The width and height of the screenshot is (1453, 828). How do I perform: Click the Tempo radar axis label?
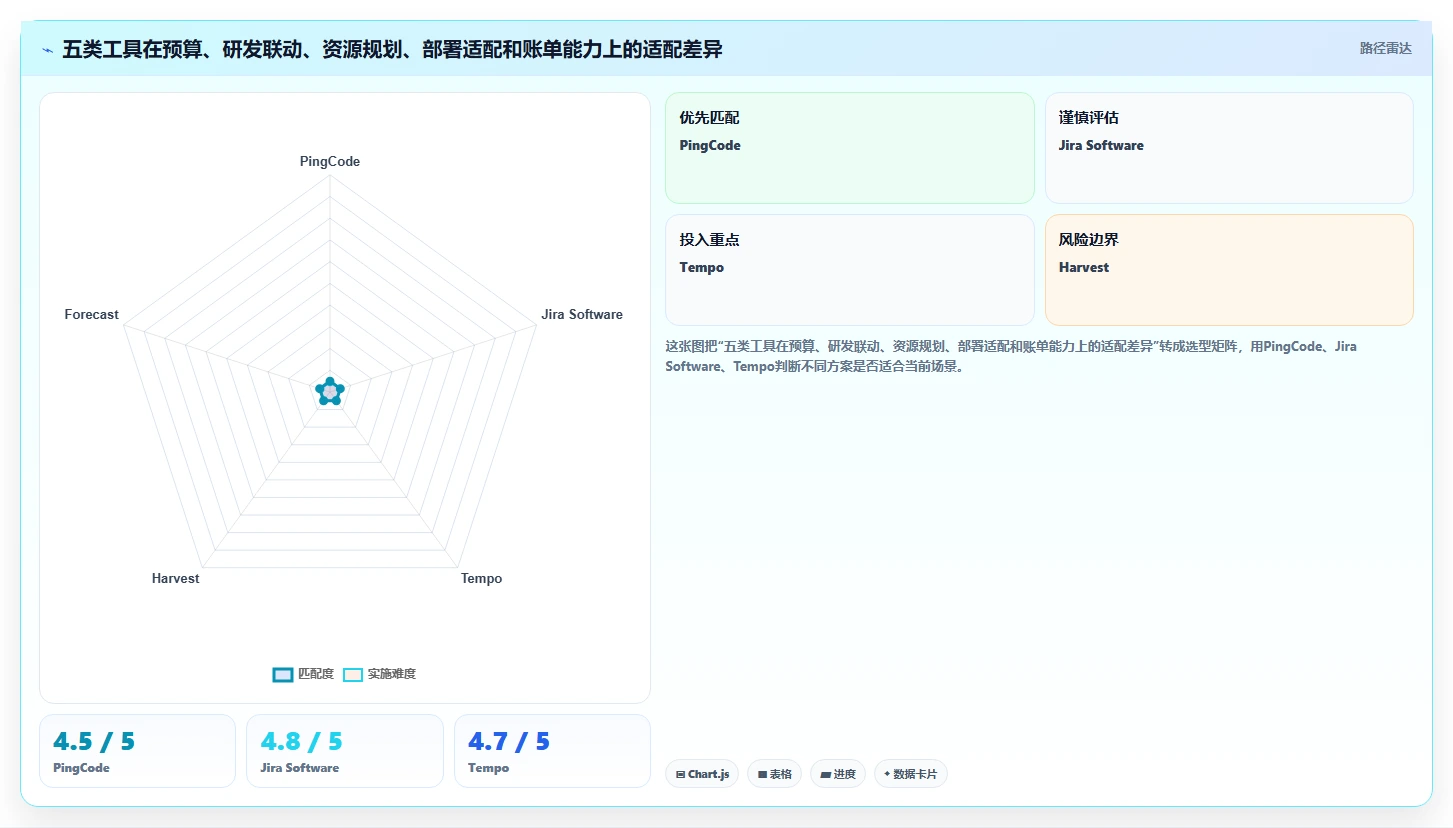pyautogui.click(x=482, y=578)
